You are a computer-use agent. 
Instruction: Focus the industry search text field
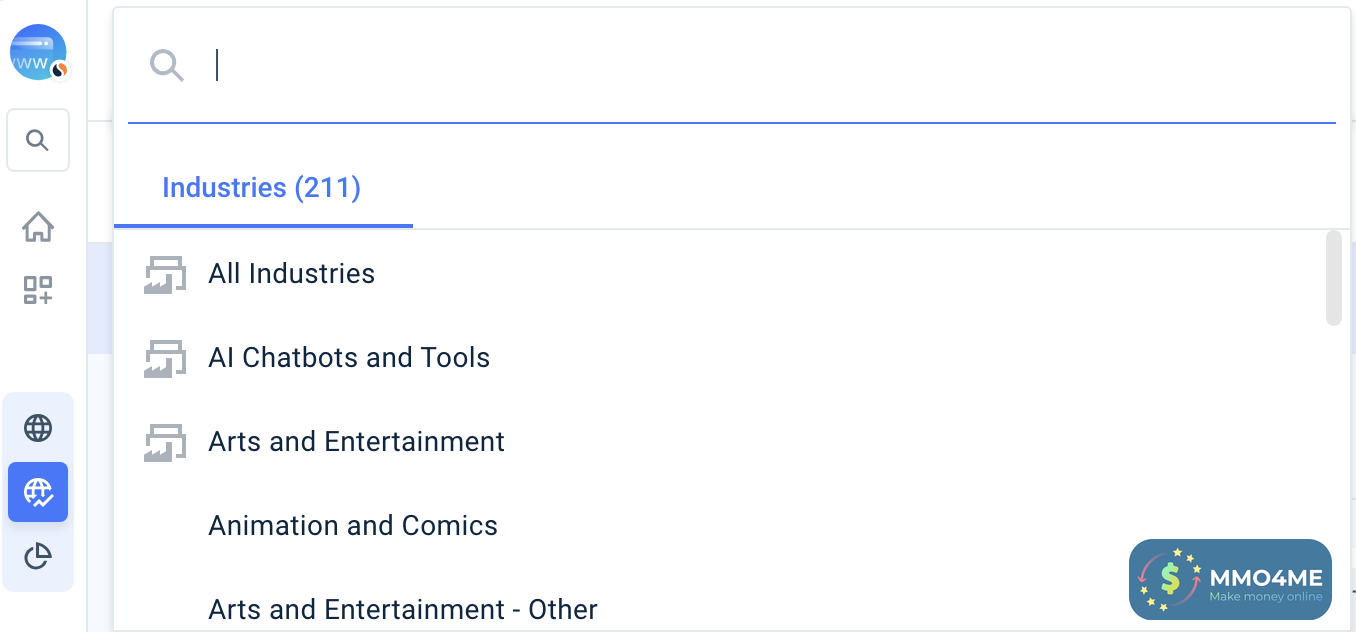pyautogui.click(x=760, y=66)
